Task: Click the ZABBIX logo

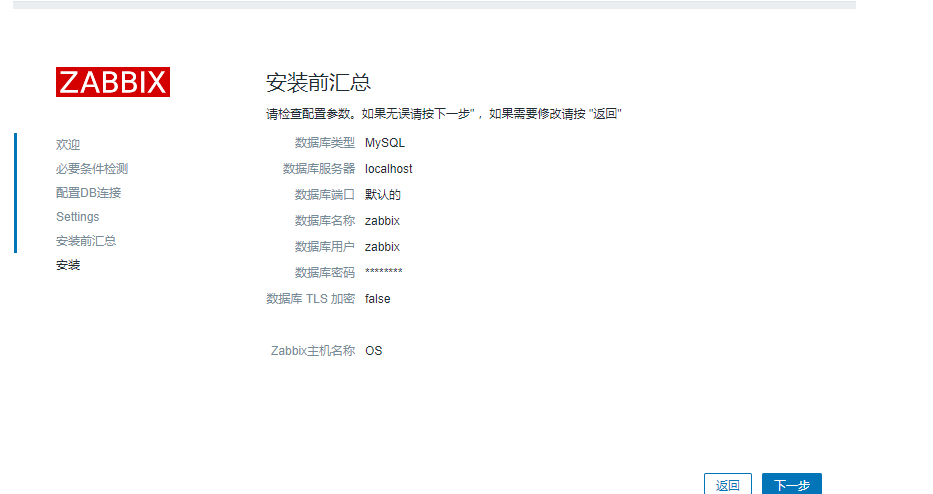Action: coord(113,82)
